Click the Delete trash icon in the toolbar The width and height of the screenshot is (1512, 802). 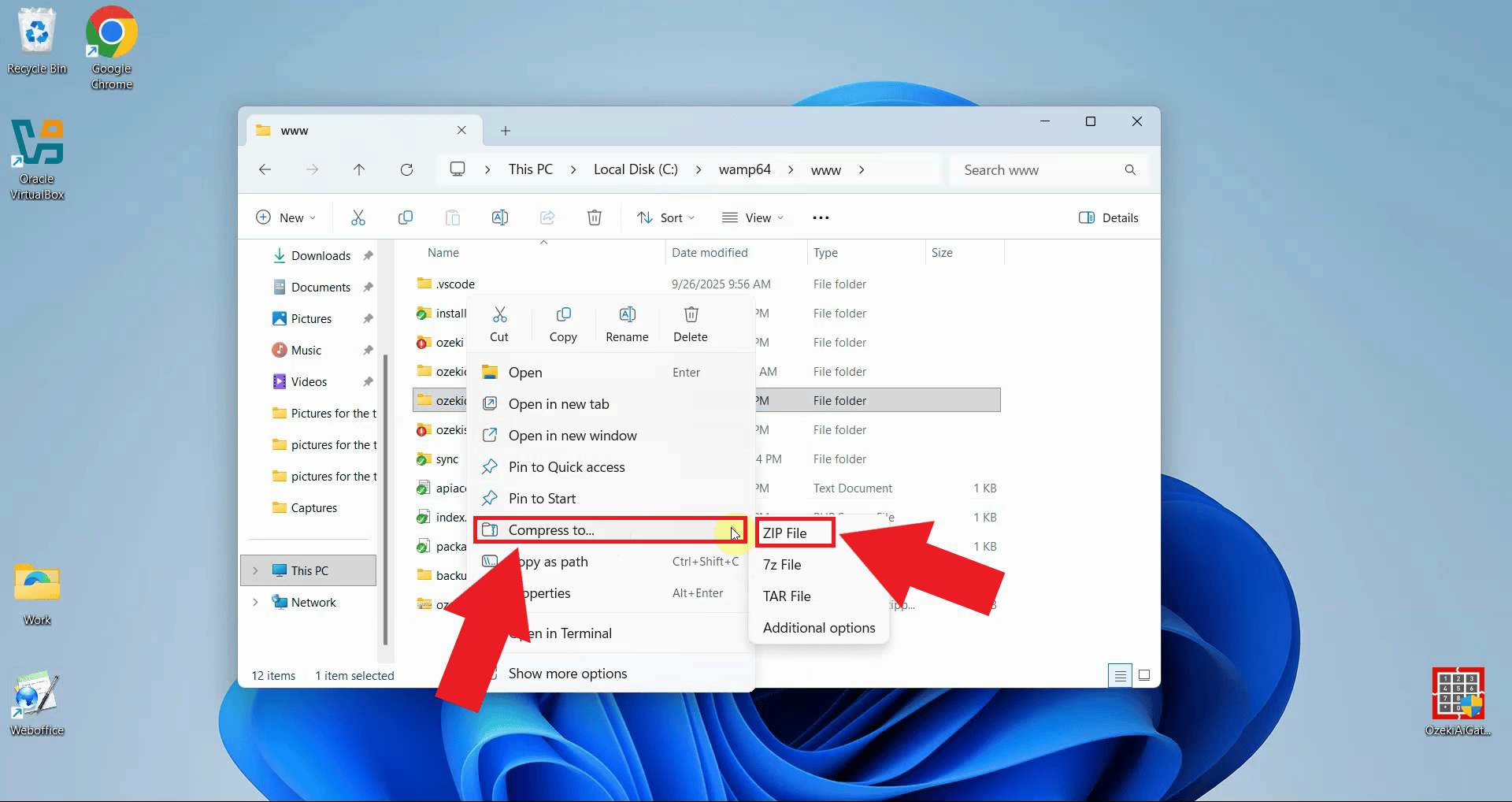595,217
